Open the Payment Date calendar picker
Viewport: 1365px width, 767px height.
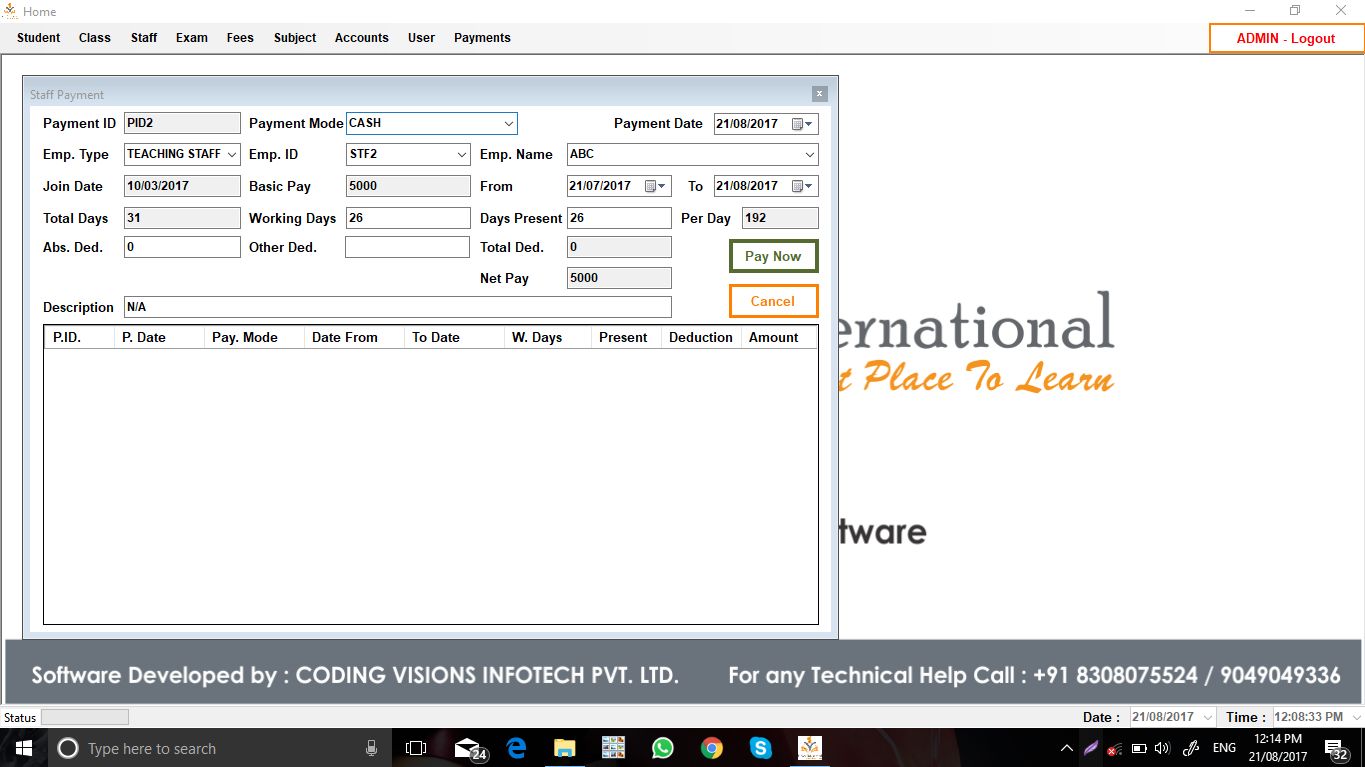(802, 124)
